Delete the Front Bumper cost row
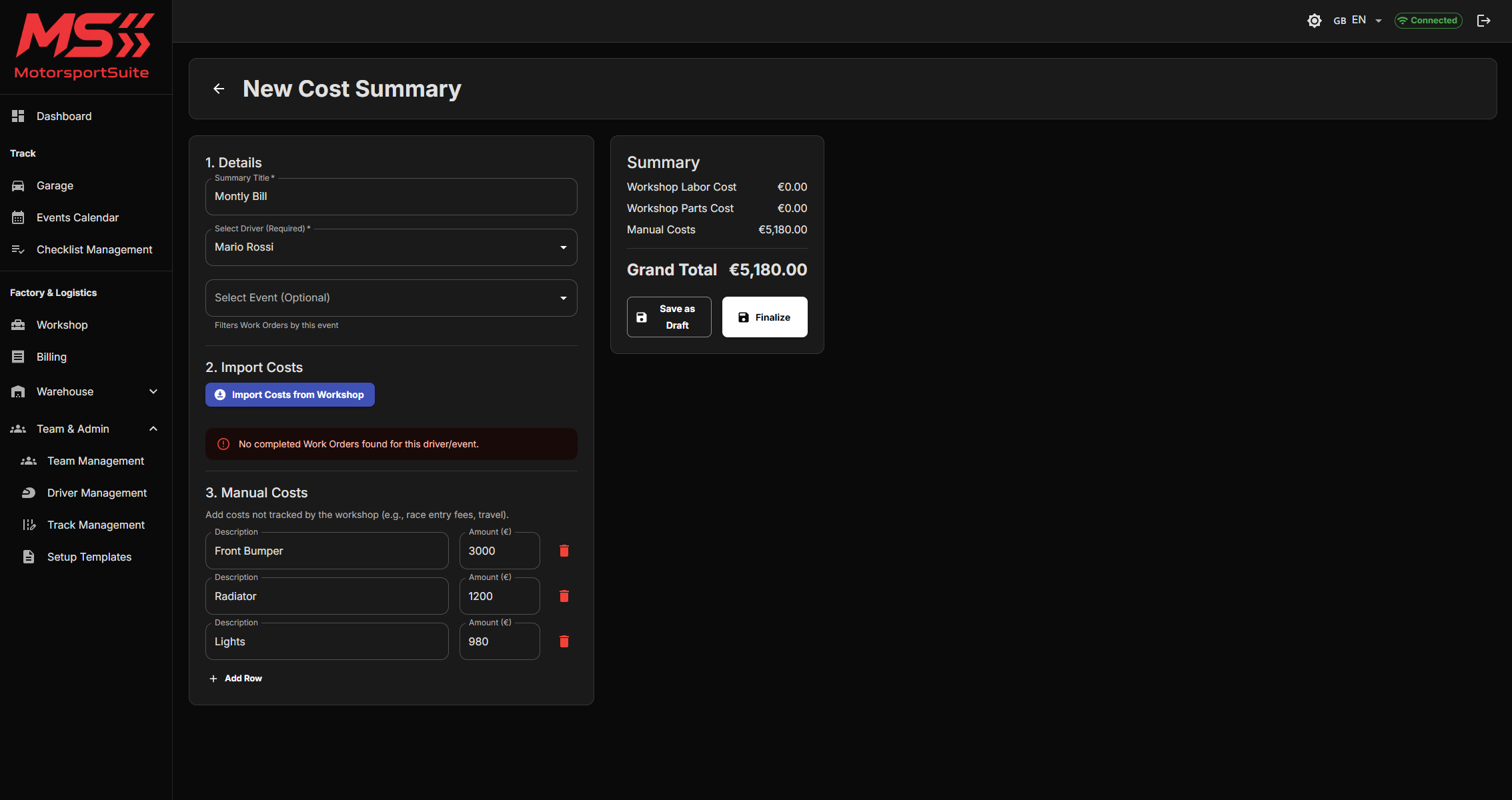The height and width of the screenshot is (800, 1512). 564,551
